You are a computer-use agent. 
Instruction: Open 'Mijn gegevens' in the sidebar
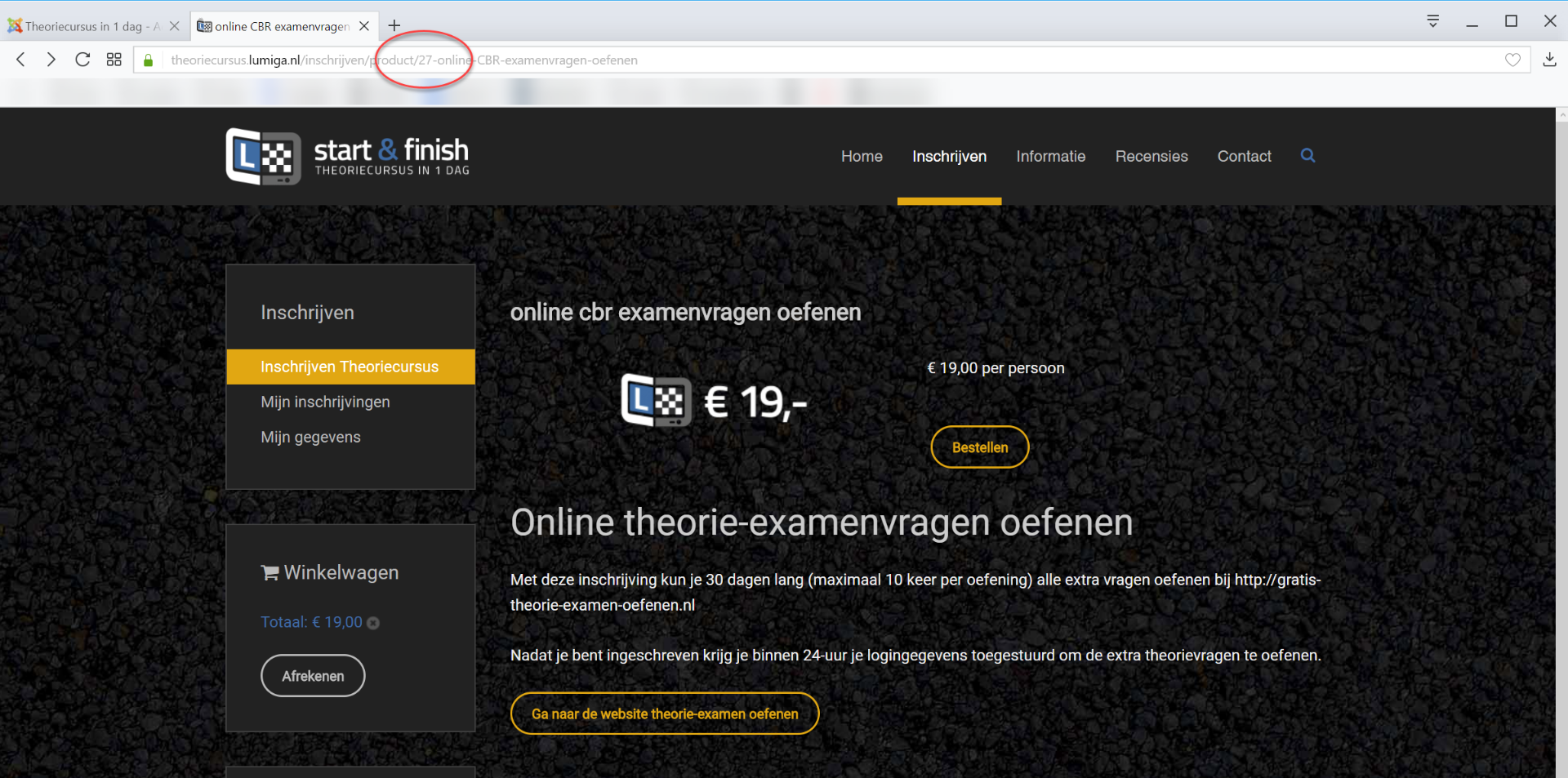click(x=310, y=437)
